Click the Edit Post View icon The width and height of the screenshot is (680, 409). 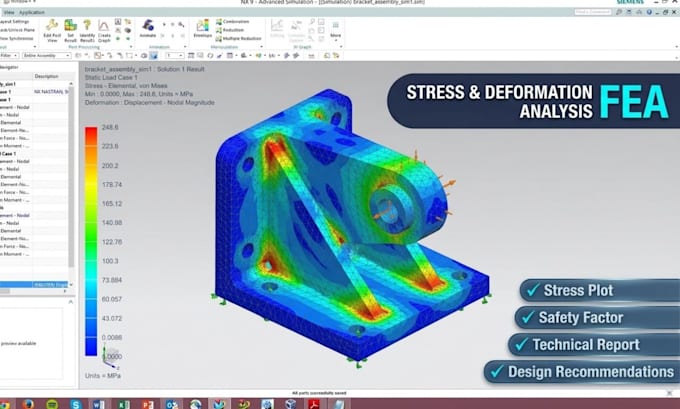tap(52, 26)
